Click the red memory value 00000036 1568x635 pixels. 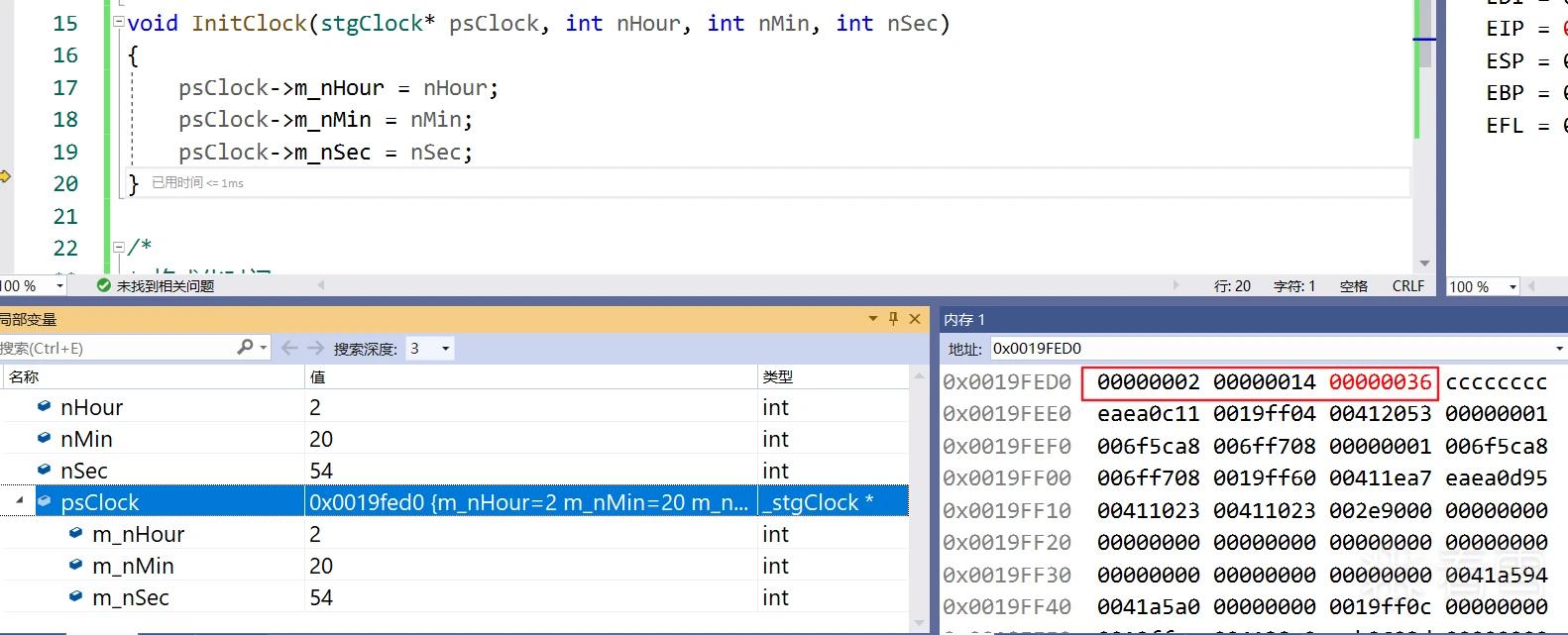(1380, 381)
